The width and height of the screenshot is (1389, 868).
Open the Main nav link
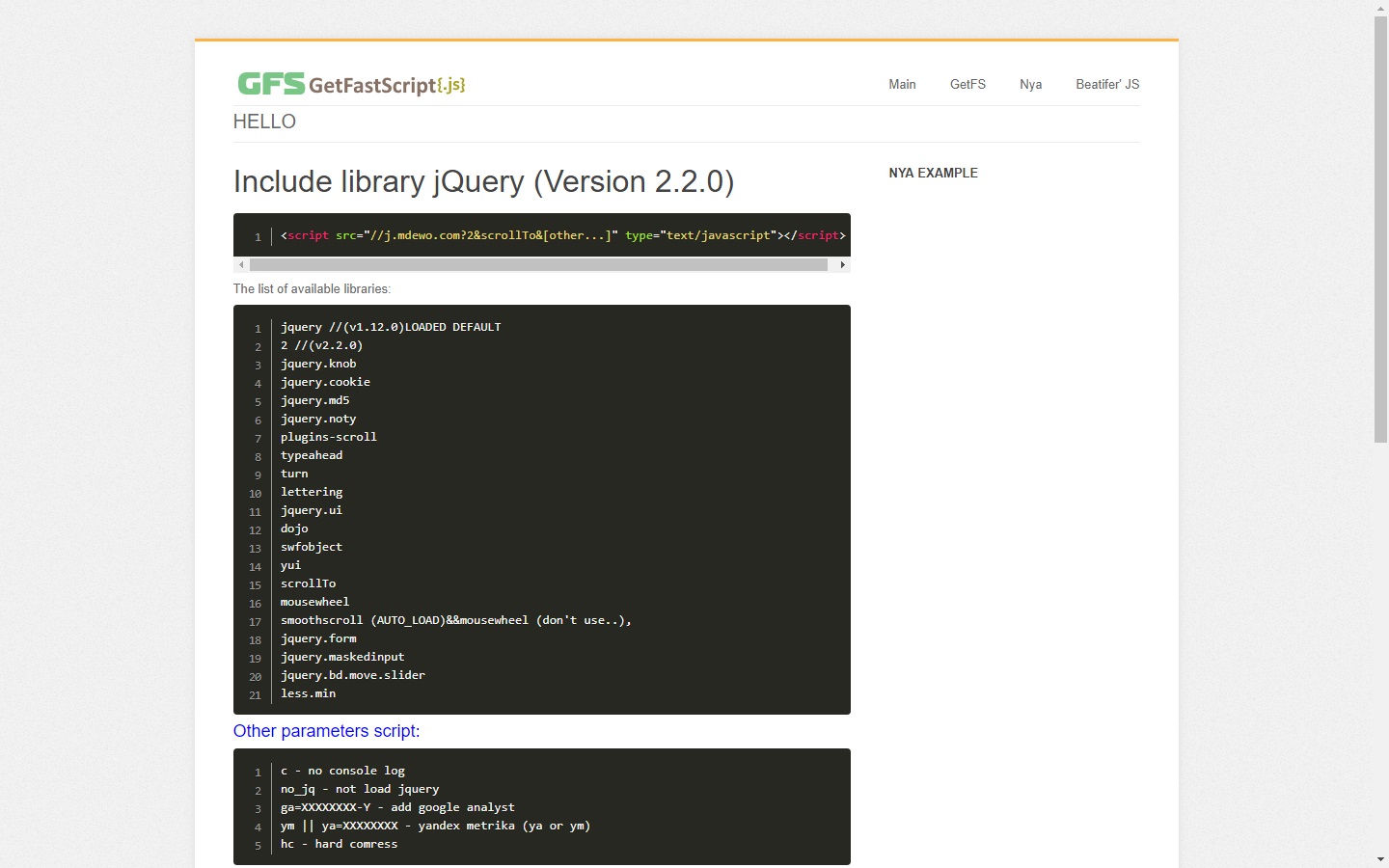click(x=902, y=85)
